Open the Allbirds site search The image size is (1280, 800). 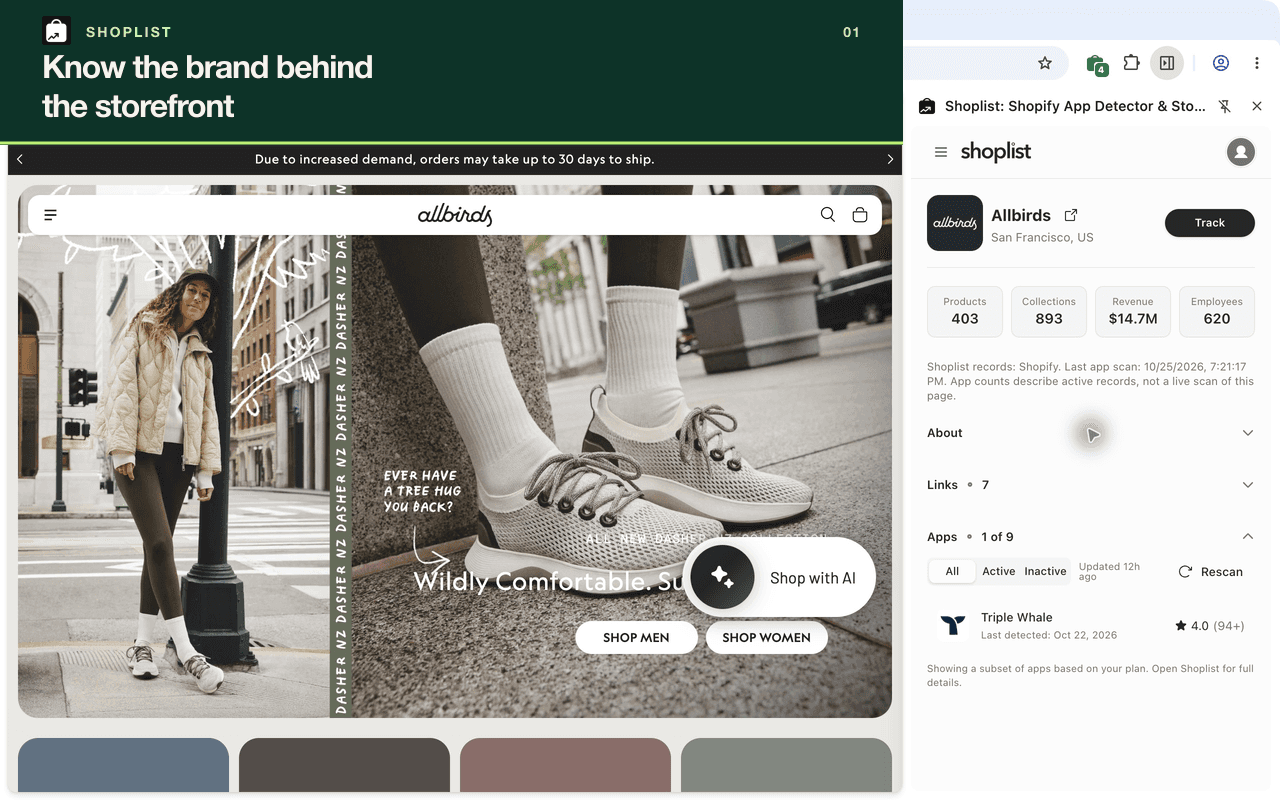(828, 215)
